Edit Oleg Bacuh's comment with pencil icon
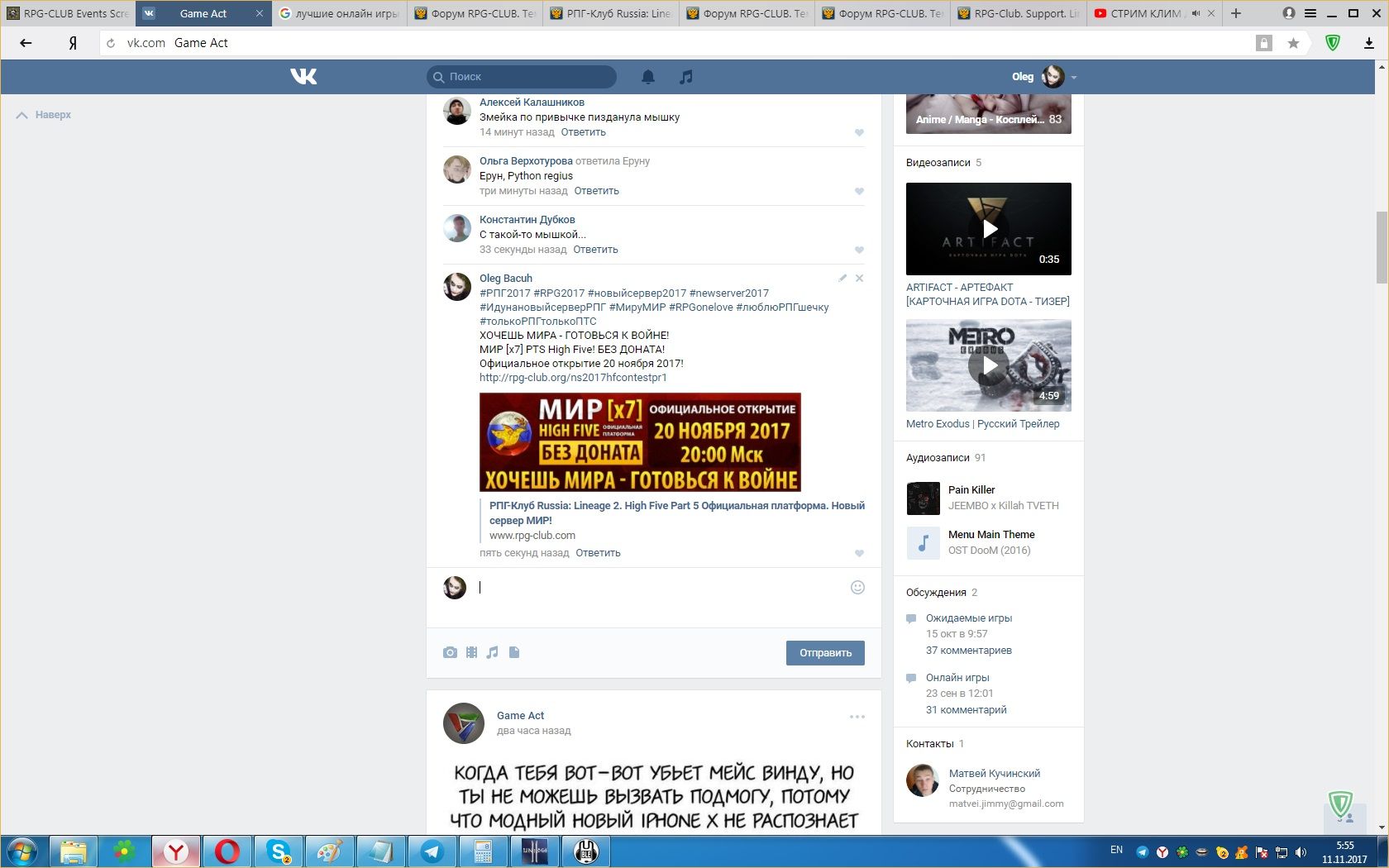Viewport: 1389px width, 868px height. pyautogui.click(x=842, y=279)
